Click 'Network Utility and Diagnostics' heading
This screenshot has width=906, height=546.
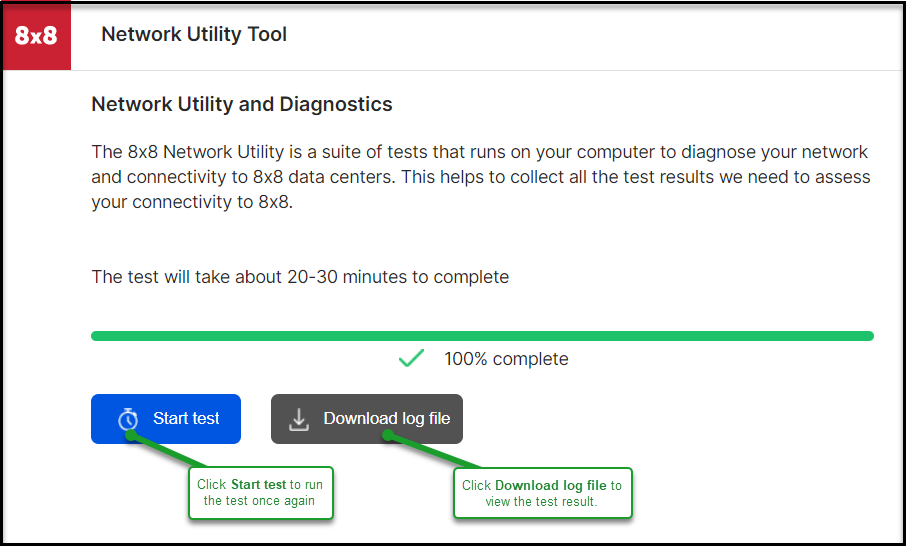tap(242, 104)
